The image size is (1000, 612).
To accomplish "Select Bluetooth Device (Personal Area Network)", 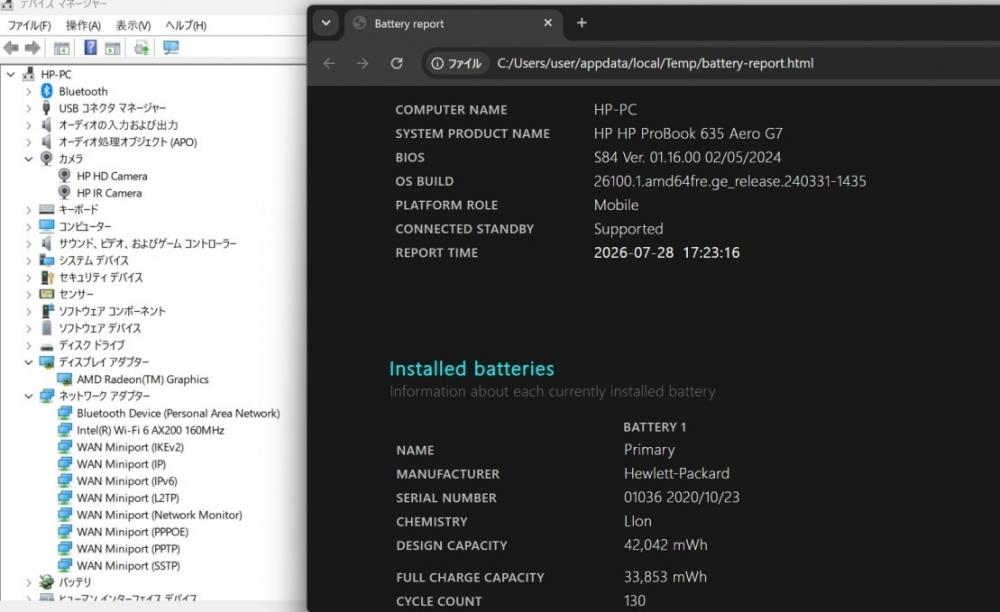I will pos(178,413).
